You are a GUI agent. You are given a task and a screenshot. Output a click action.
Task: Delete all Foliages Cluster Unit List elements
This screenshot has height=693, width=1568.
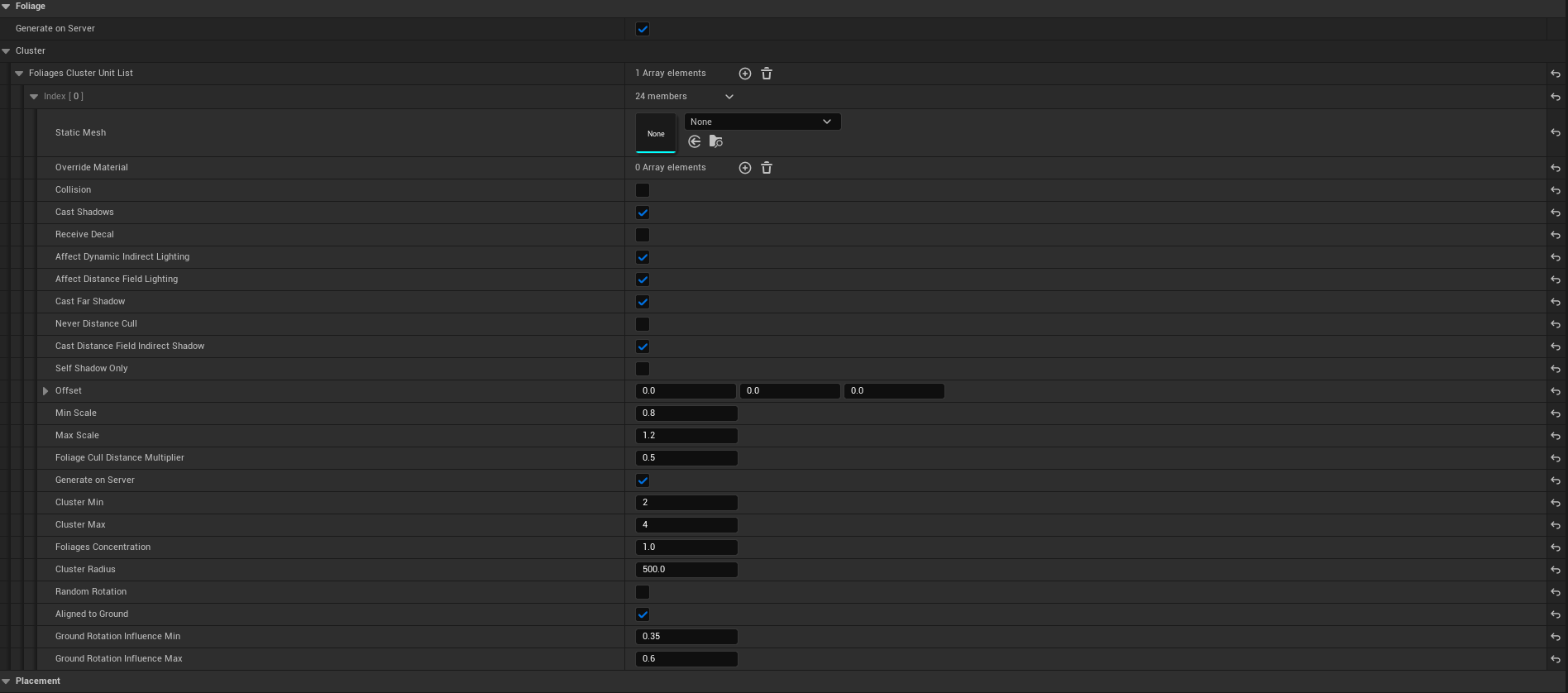(x=767, y=74)
